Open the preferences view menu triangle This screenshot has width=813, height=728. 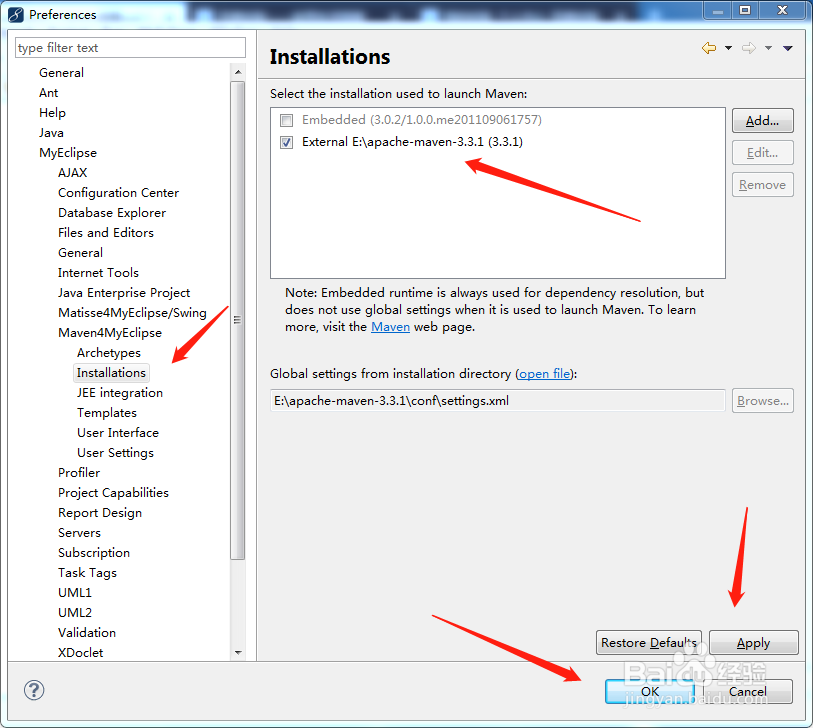(x=788, y=48)
